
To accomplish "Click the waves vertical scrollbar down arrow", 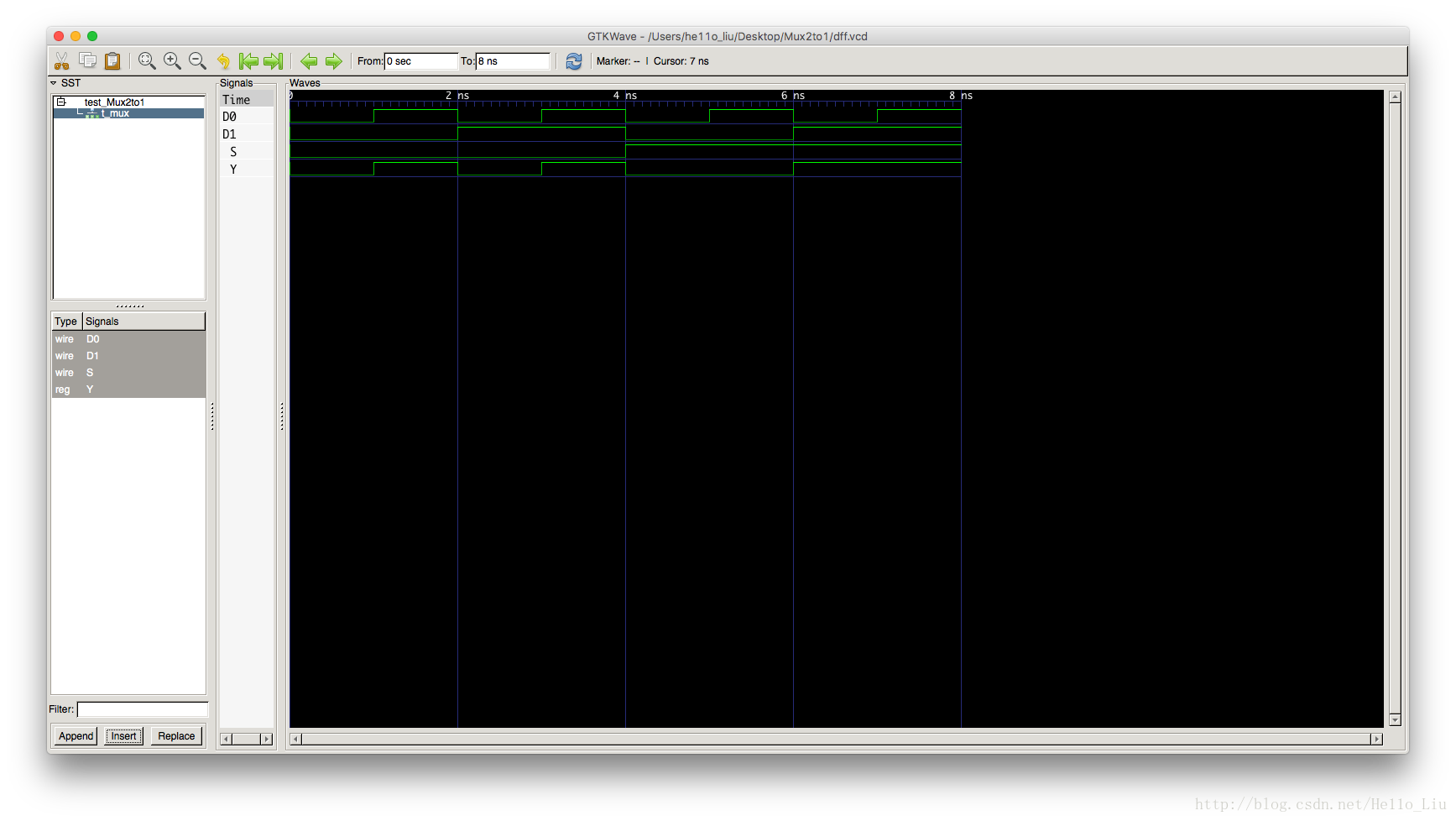I will (1395, 719).
